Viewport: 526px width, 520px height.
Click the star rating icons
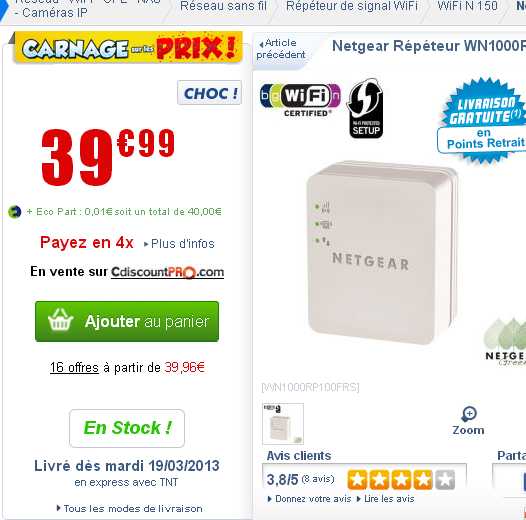(x=401, y=479)
